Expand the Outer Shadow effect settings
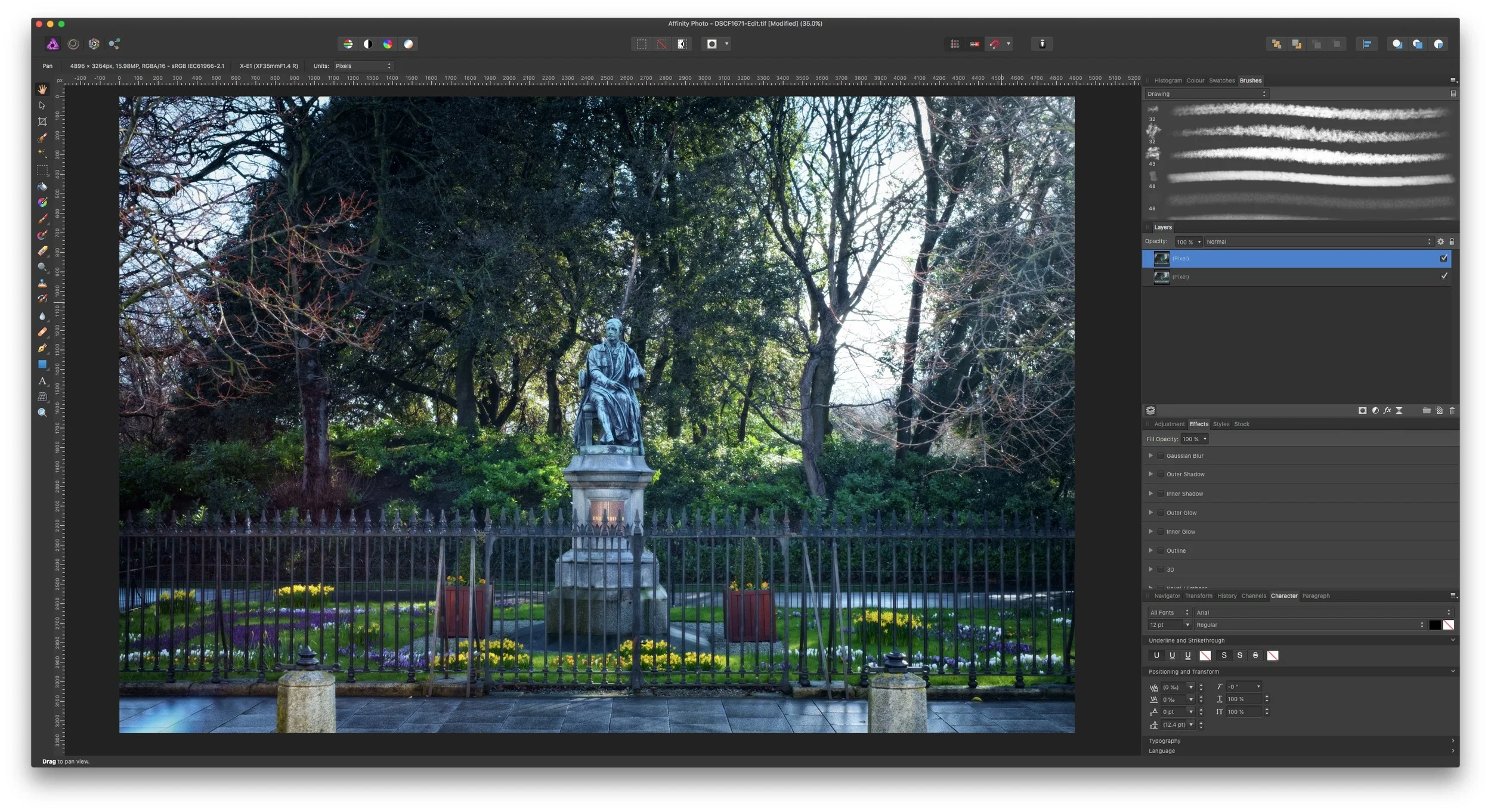Screen dimensions: 1491x812 click(1150, 475)
